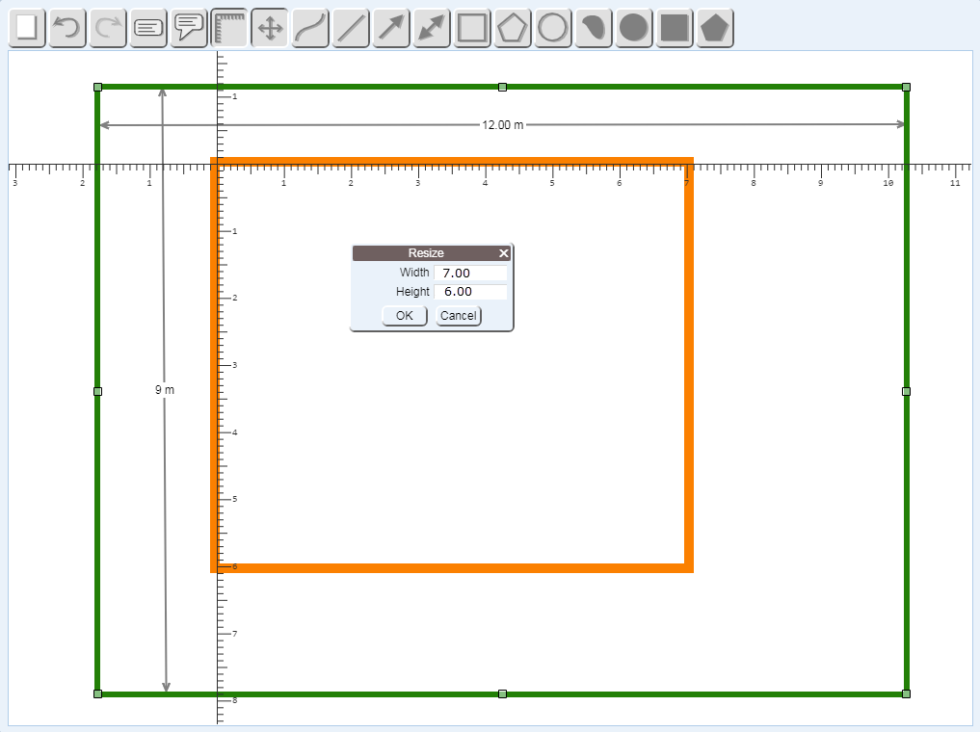Select the filled circle tool
The image size is (980, 732).
[x=634, y=28]
